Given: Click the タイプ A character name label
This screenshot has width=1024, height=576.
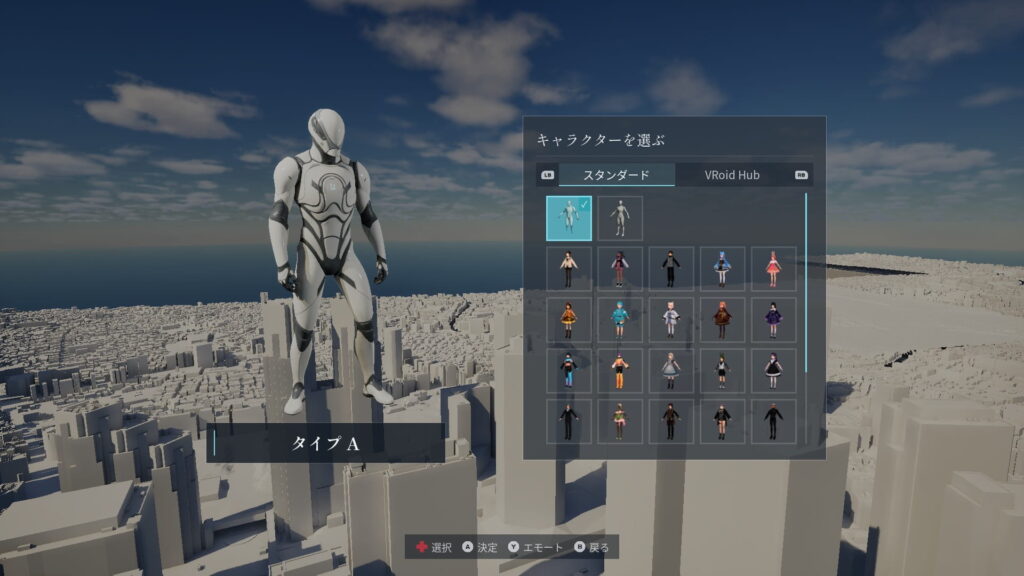Looking at the screenshot, I should pos(325,443).
